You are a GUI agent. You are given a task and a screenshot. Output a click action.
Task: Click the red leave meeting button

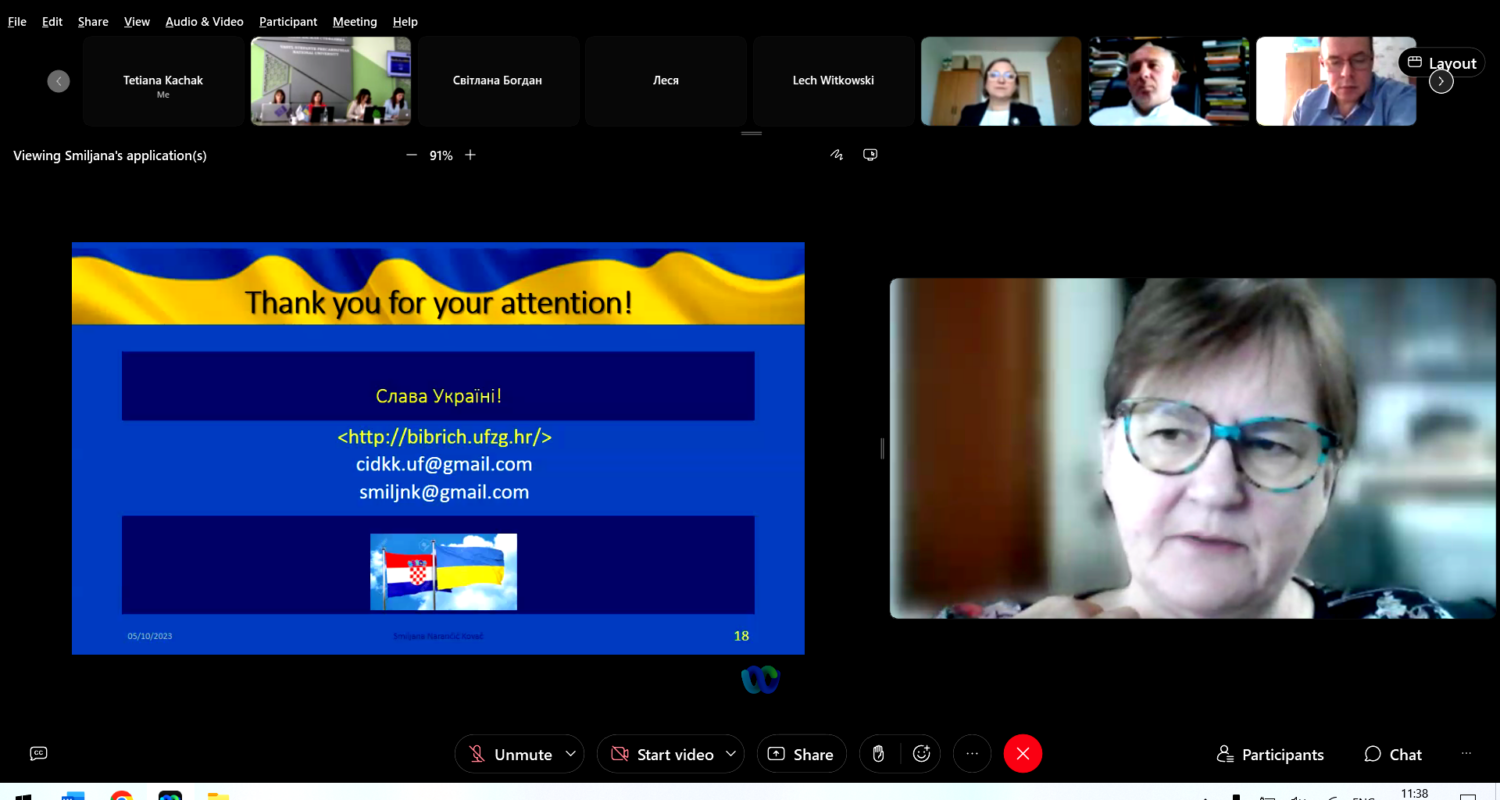(1023, 754)
